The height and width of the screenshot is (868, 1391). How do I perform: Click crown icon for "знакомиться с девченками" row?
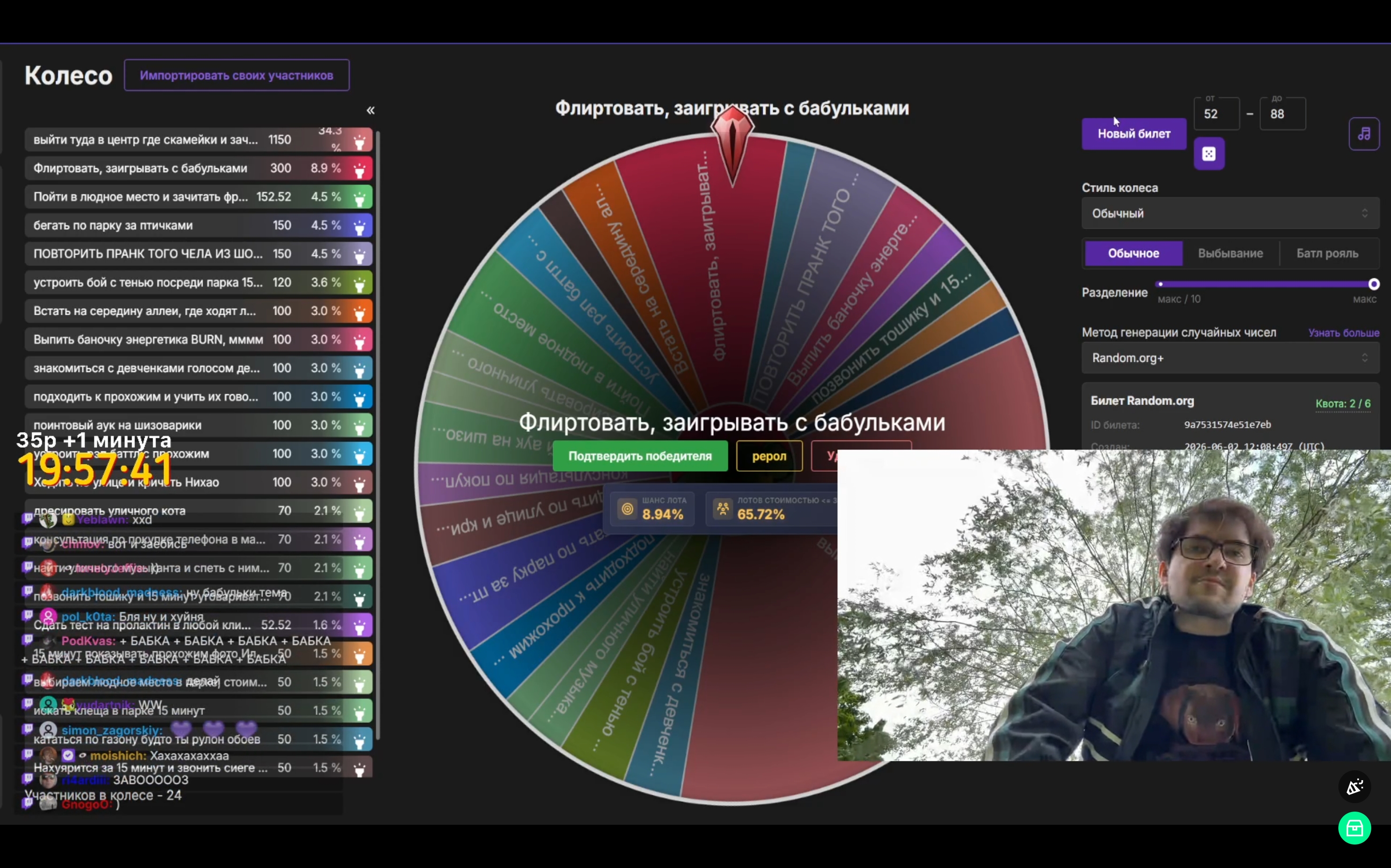click(x=359, y=369)
